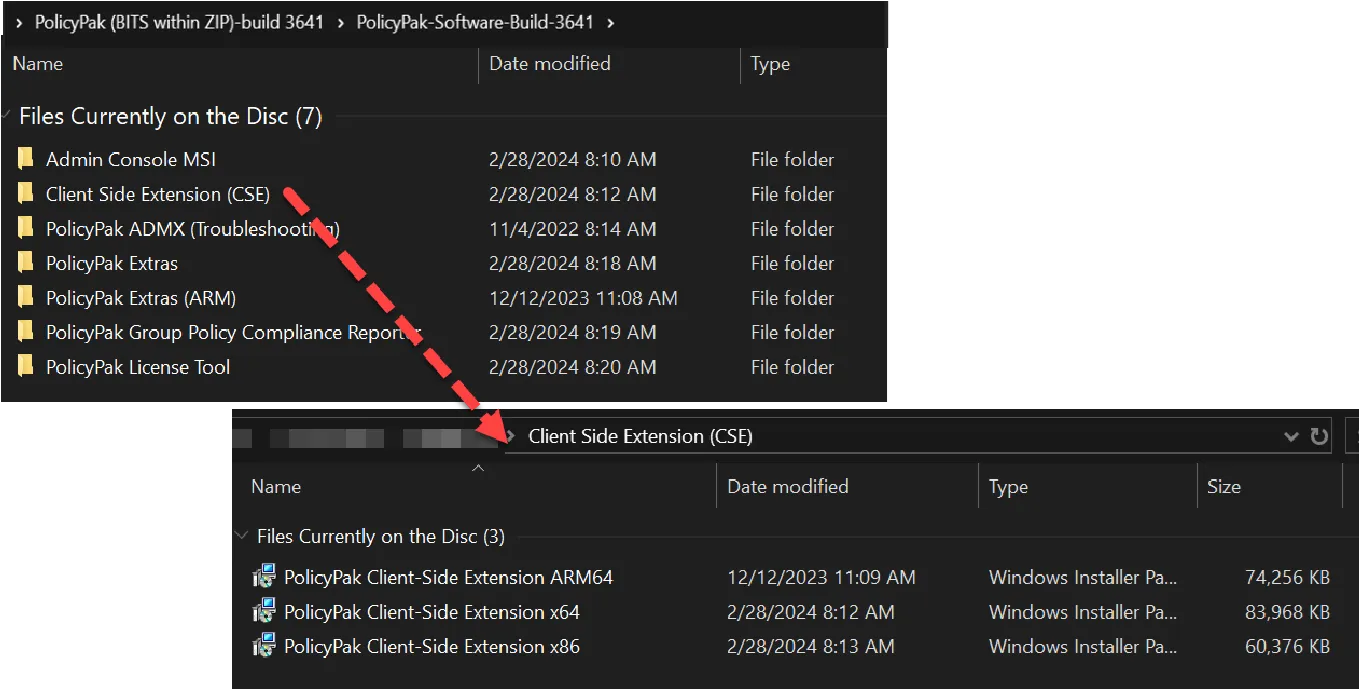Expand breadcrumb chevron before PolicyPak (BITS within ZIP)
Screen dimensions: 1359x689
[19, 22]
